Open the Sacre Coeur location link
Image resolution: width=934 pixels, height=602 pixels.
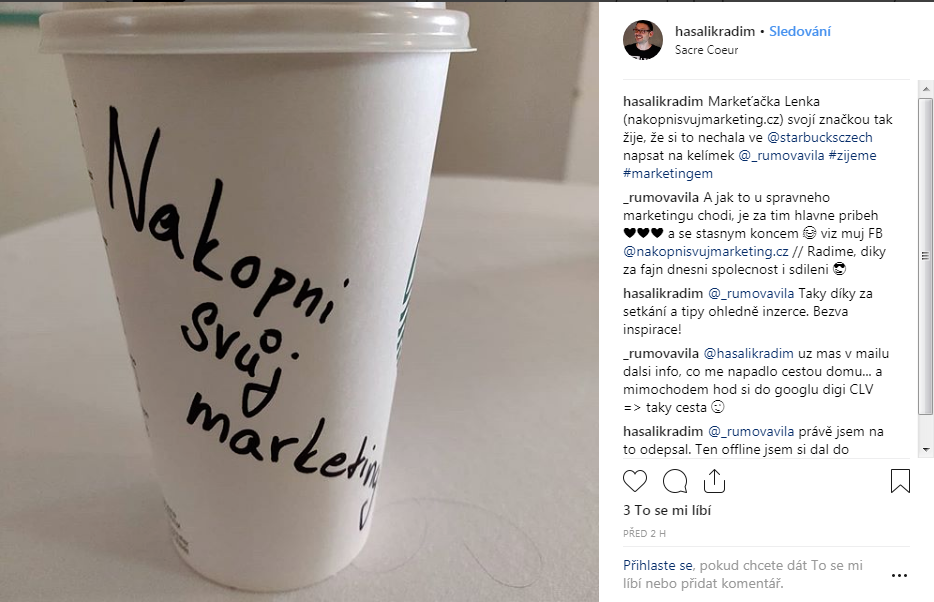706,50
